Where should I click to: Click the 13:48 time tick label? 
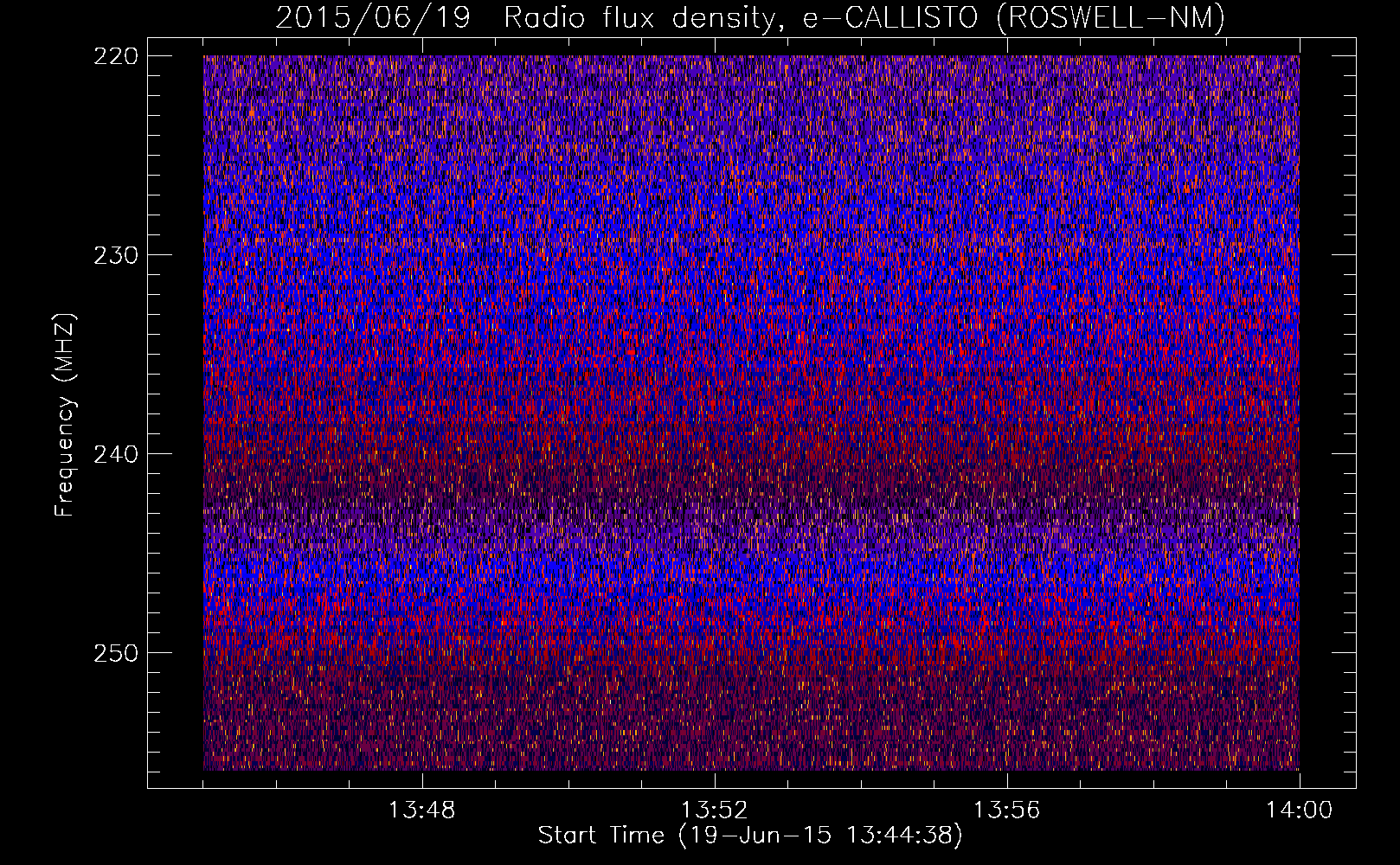(x=421, y=811)
